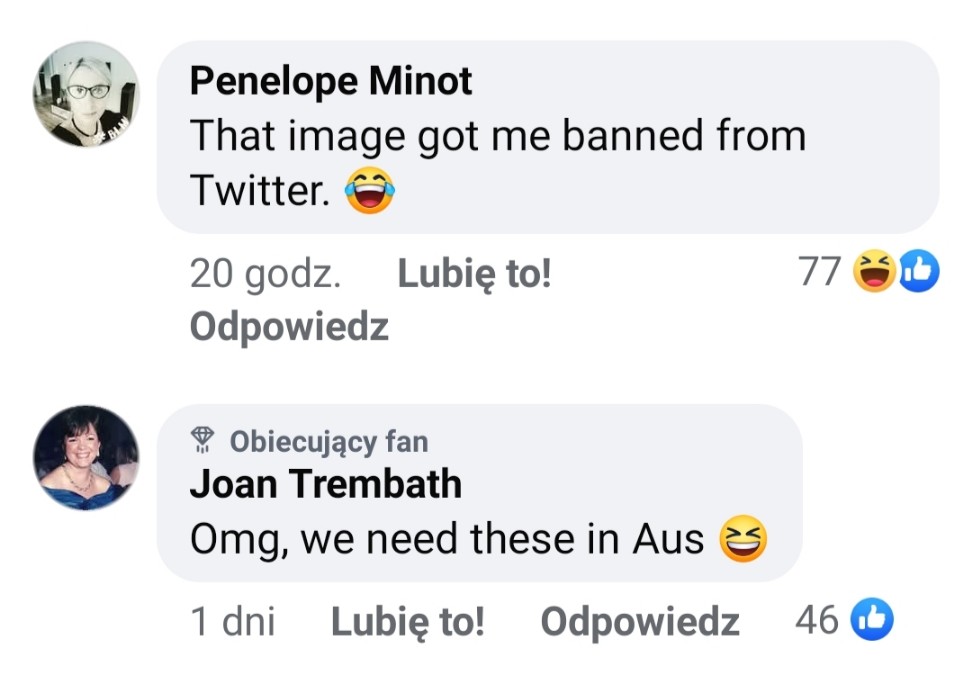
Task: Open the 46 reactions count
Action: point(816,620)
